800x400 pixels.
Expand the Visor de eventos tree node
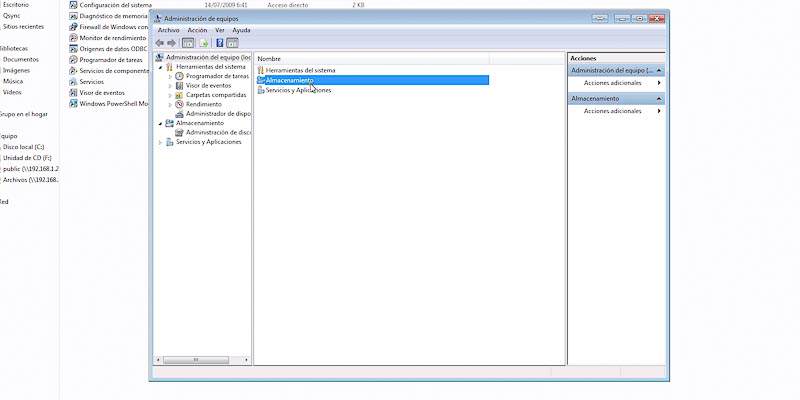coord(170,86)
